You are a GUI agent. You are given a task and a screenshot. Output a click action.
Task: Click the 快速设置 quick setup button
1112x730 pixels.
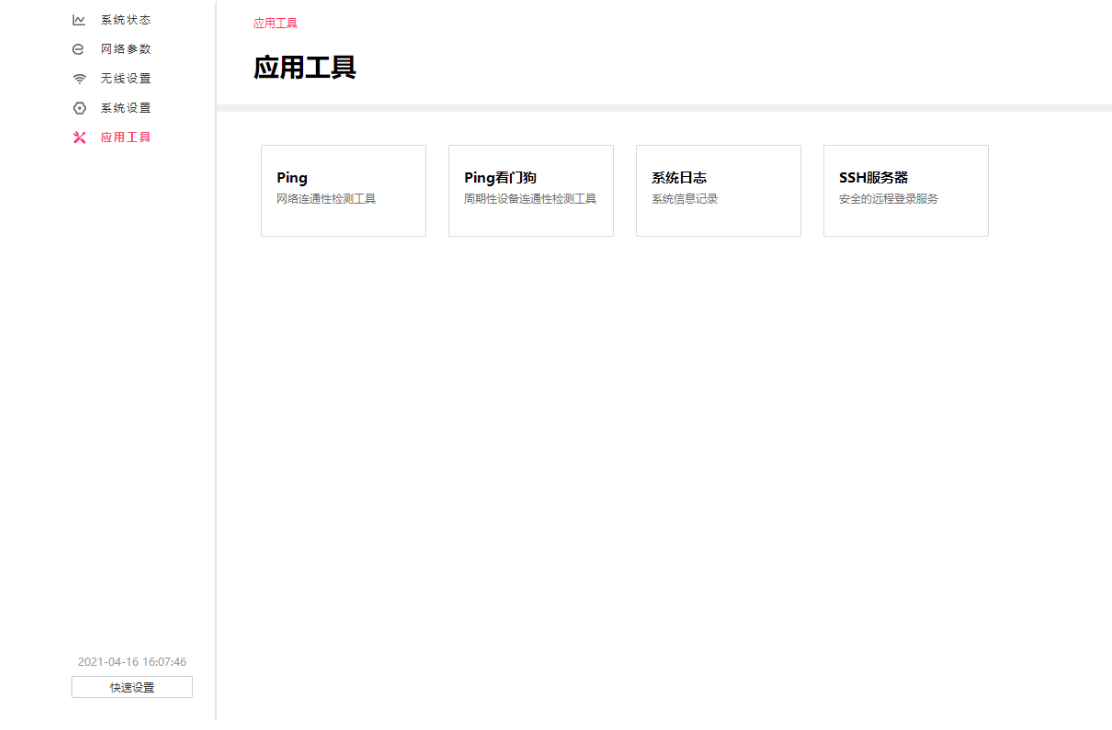(x=131, y=686)
